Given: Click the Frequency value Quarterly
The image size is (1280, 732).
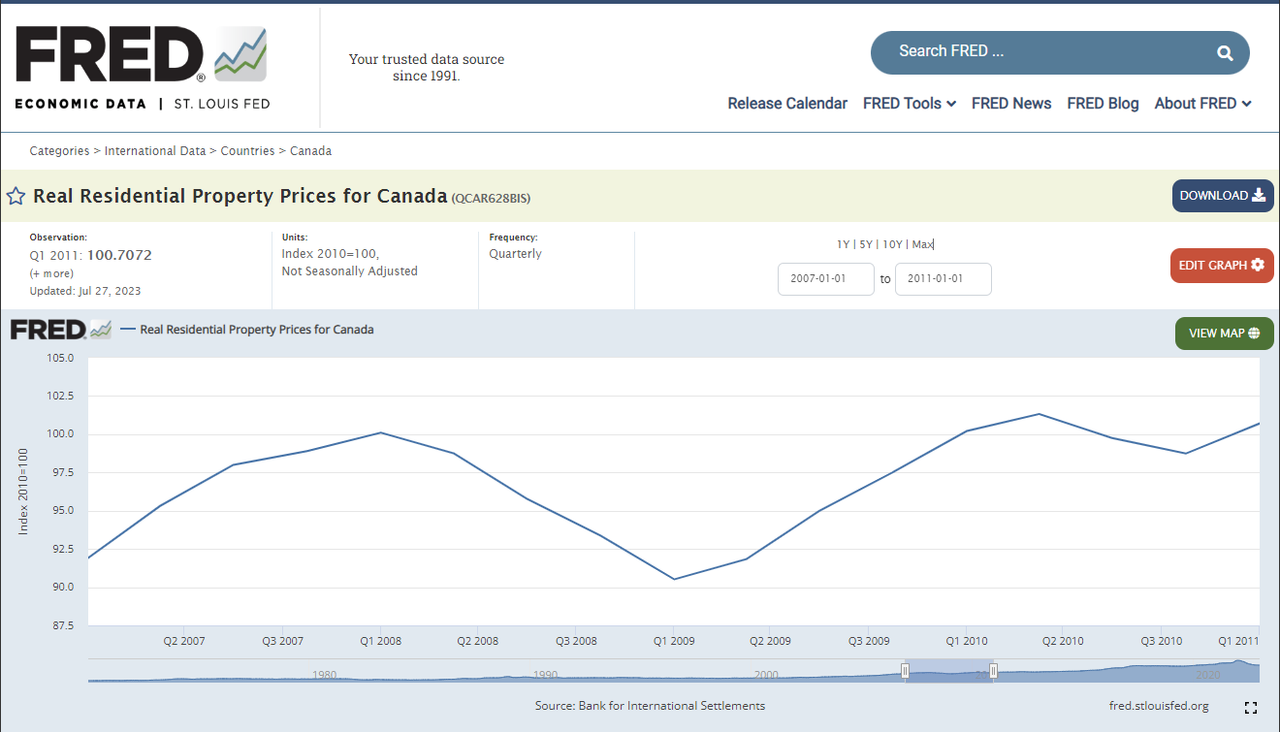Looking at the screenshot, I should [515, 254].
